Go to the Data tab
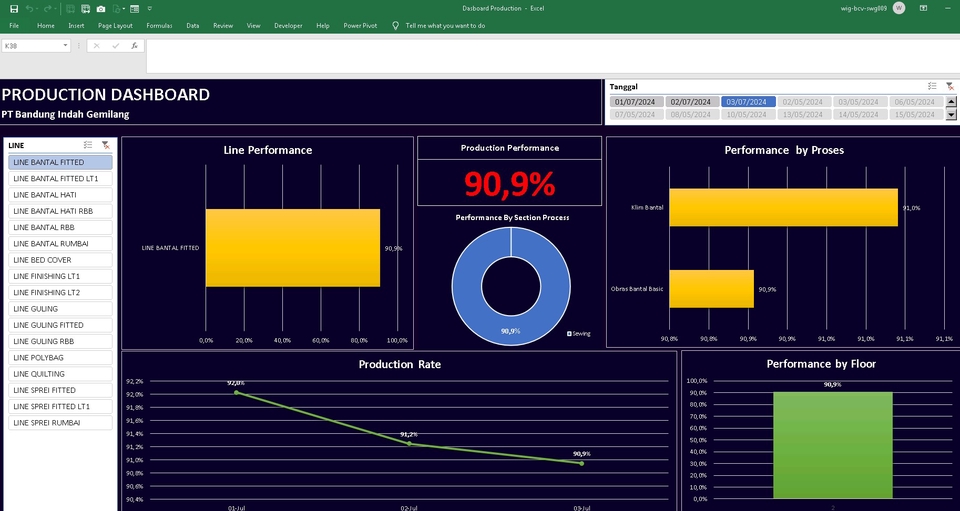The width and height of the screenshot is (960, 511). coord(193,26)
